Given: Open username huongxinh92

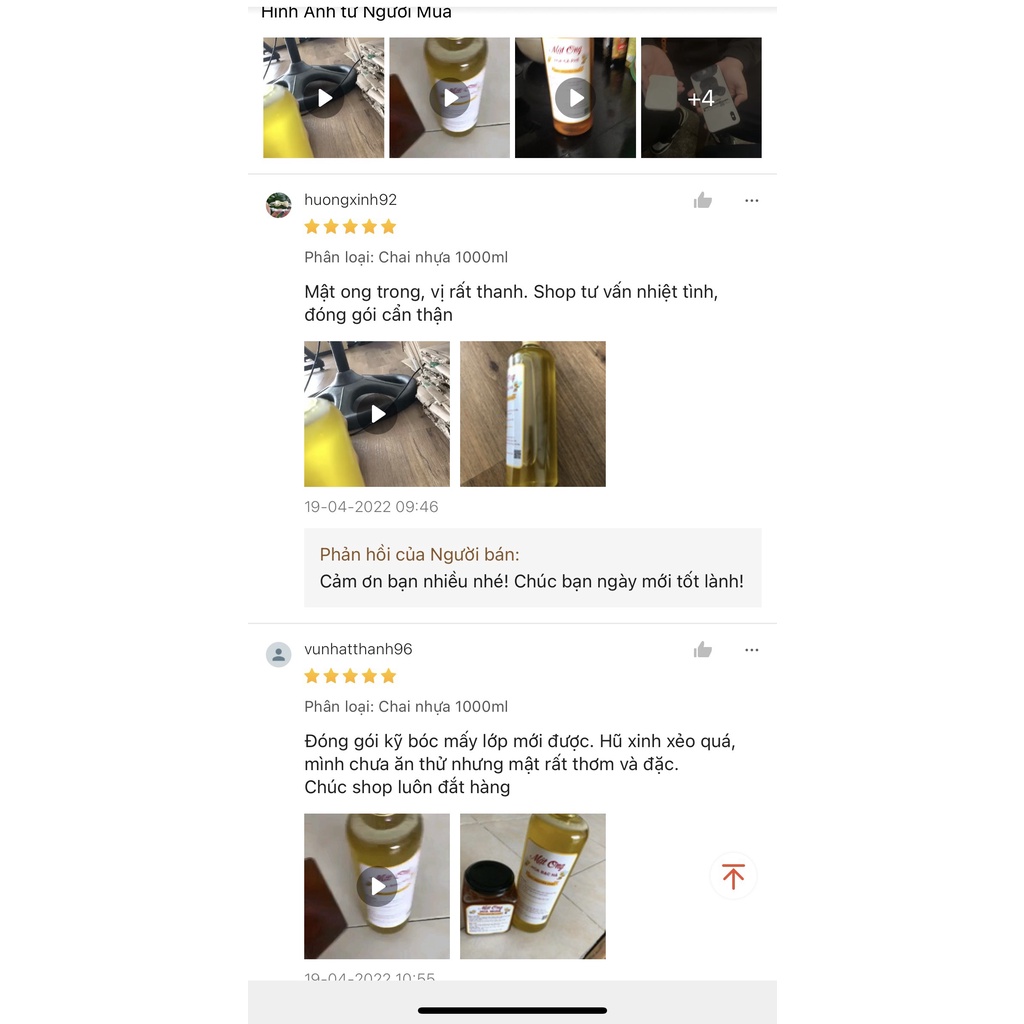Looking at the screenshot, I should 351,199.
